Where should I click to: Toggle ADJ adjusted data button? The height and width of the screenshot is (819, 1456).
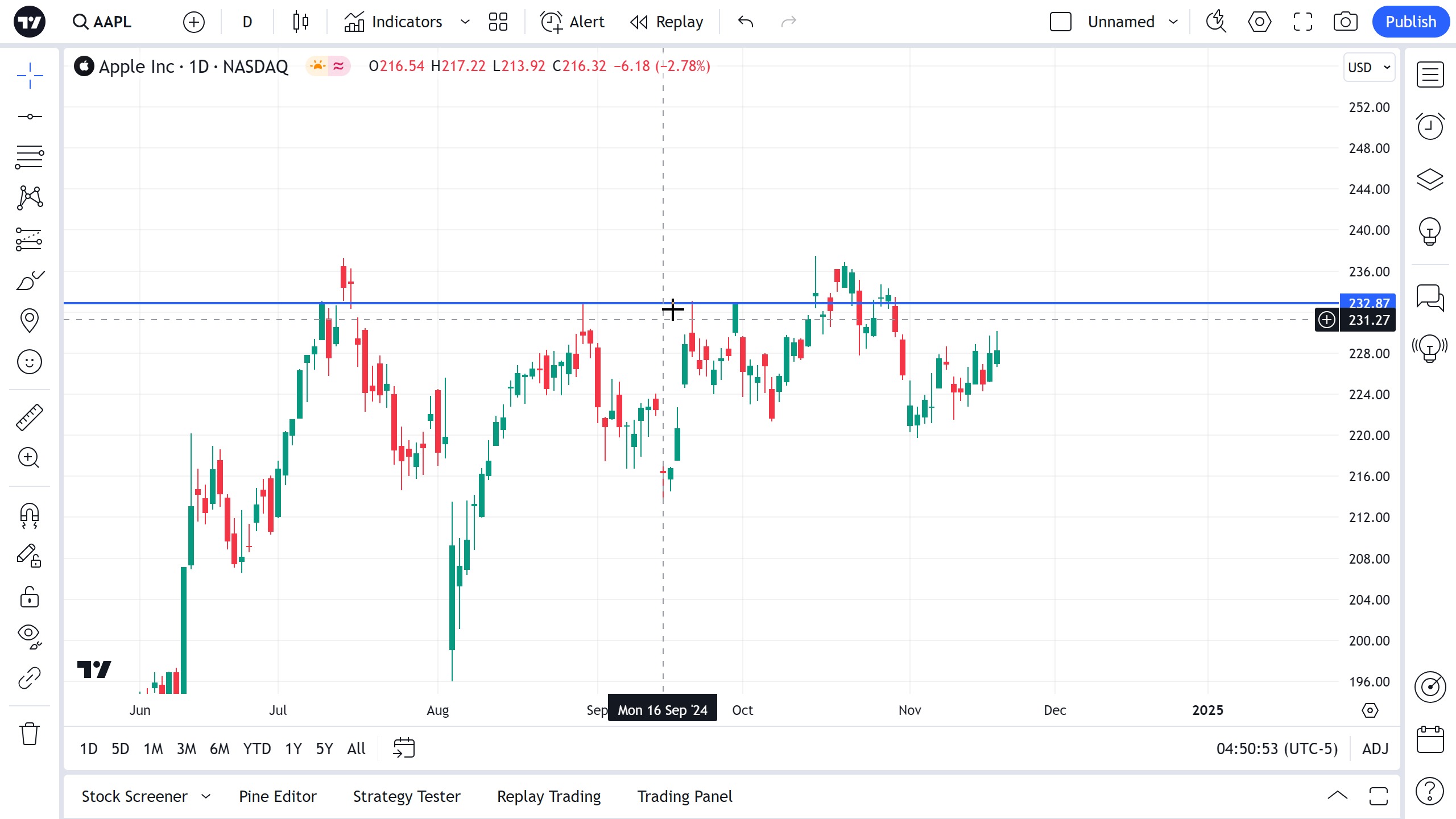(x=1375, y=748)
